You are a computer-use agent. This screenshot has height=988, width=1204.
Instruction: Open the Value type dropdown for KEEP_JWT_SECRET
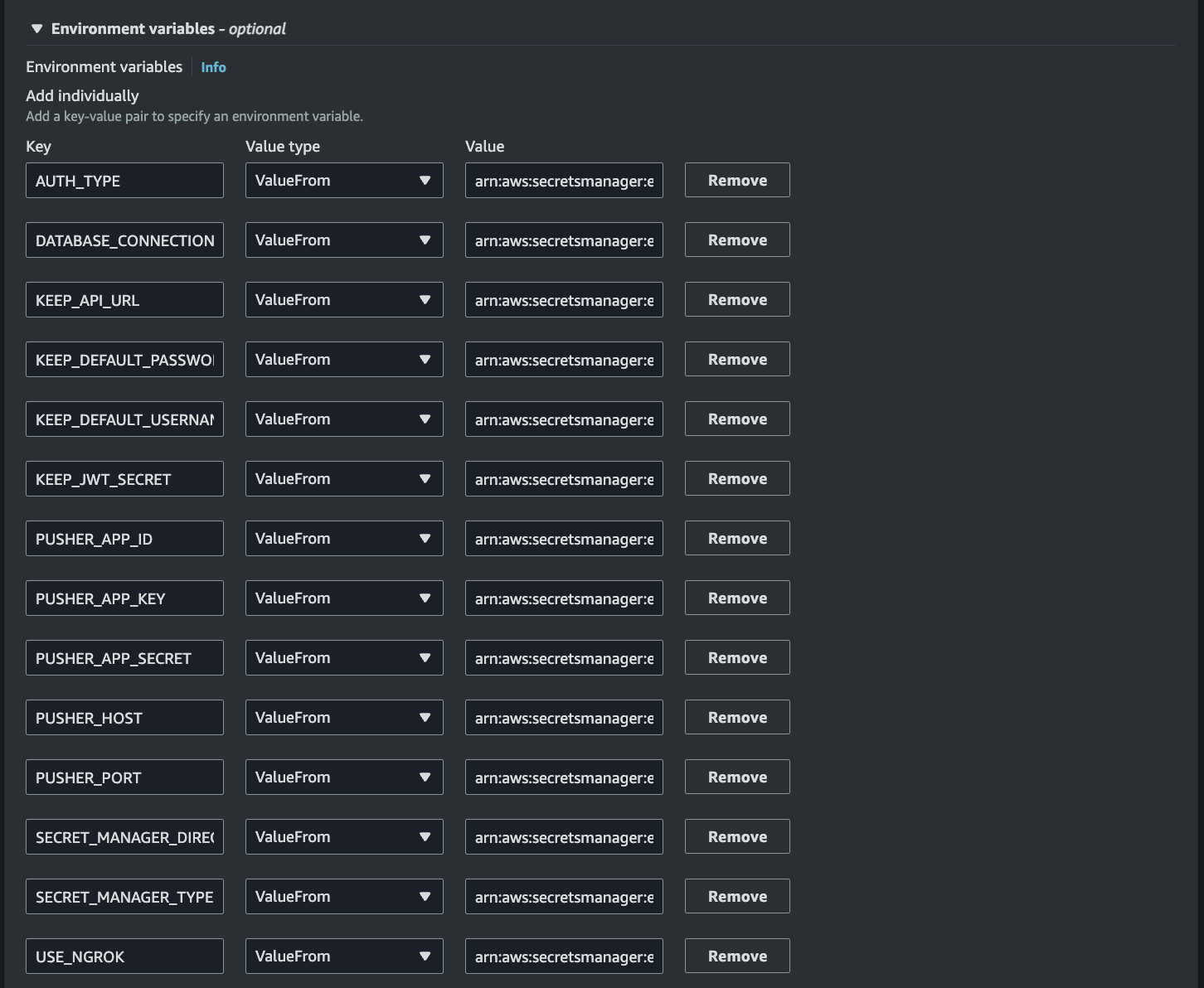point(343,478)
